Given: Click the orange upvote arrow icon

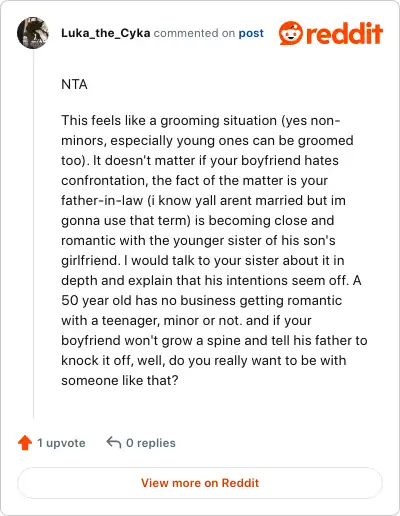Looking at the screenshot, I should click(x=25, y=443).
